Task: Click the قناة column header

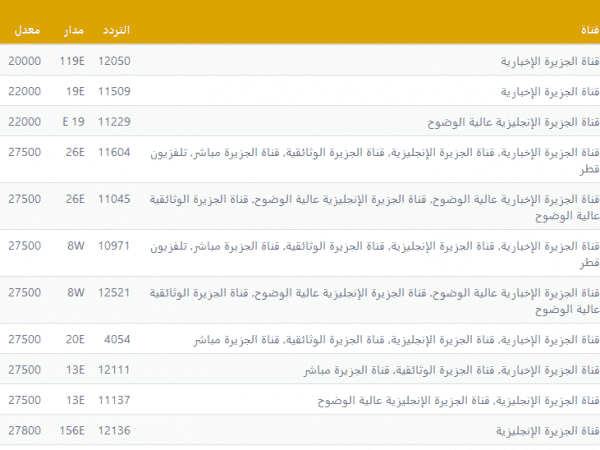Action: [x=590, y=30]
